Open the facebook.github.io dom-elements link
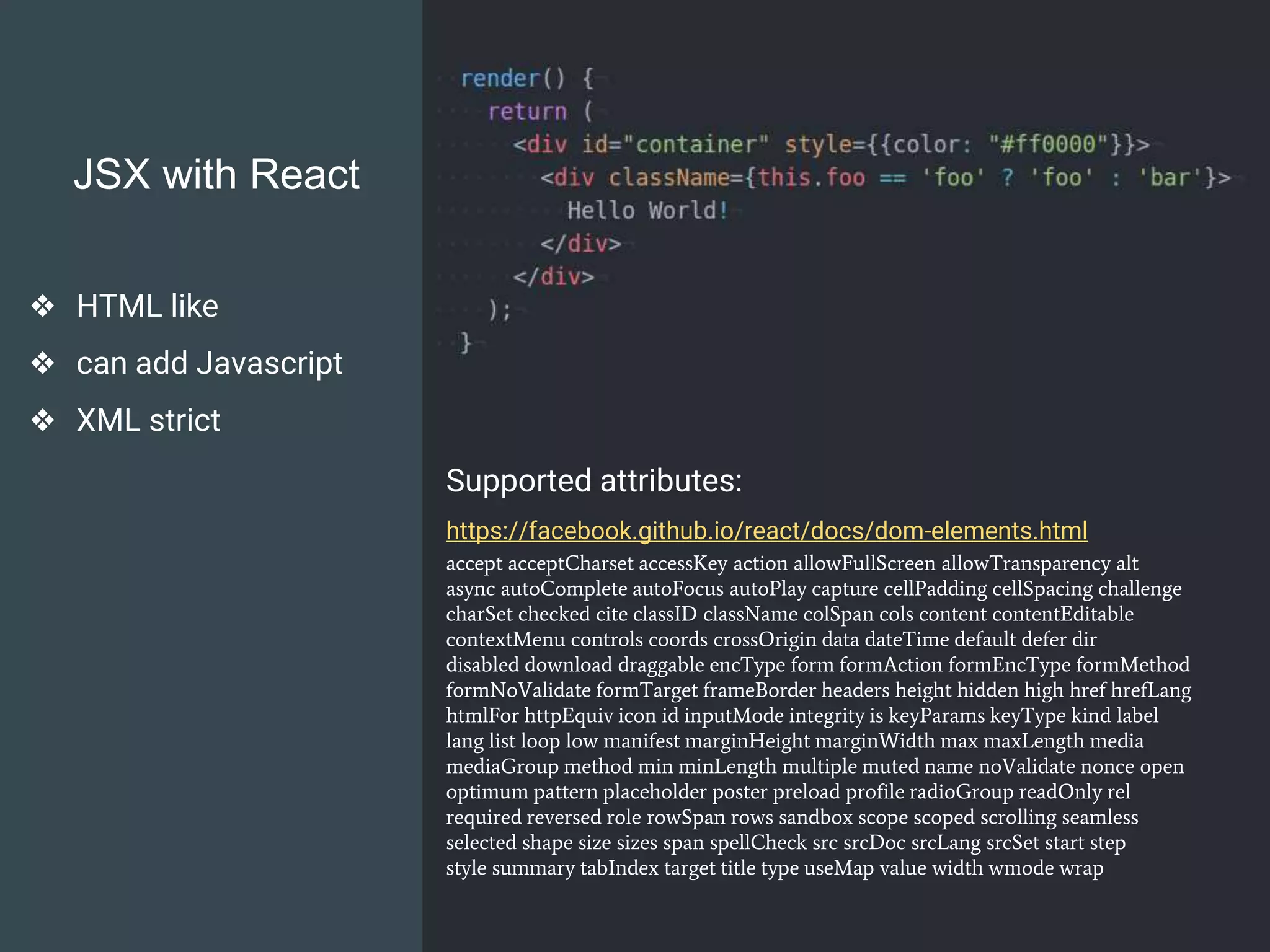The image size is (1270, 952). click(x=766, y=531)
